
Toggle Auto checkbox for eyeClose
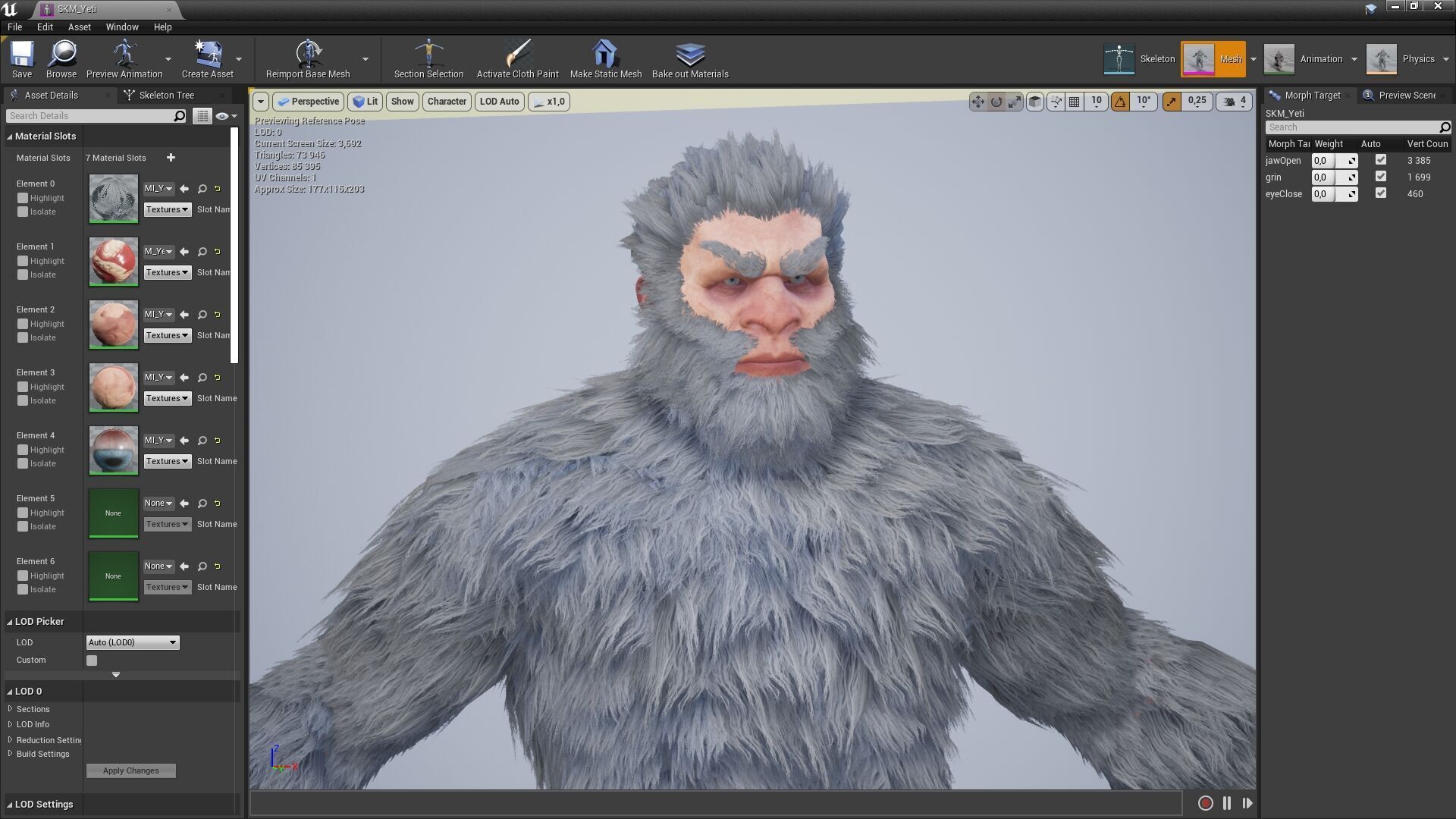coord(1380,193)
